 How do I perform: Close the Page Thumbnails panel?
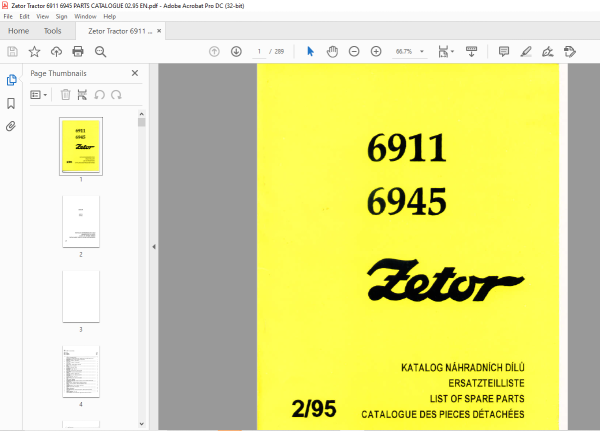(135, 73)
